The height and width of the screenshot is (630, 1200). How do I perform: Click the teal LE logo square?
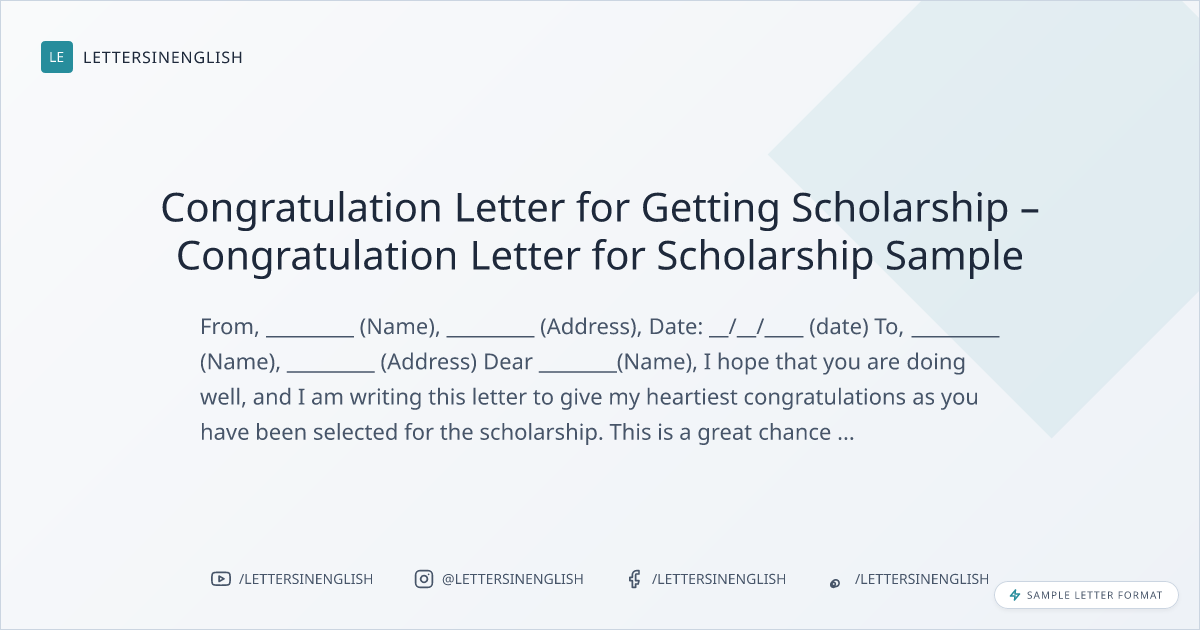(57, 57)
